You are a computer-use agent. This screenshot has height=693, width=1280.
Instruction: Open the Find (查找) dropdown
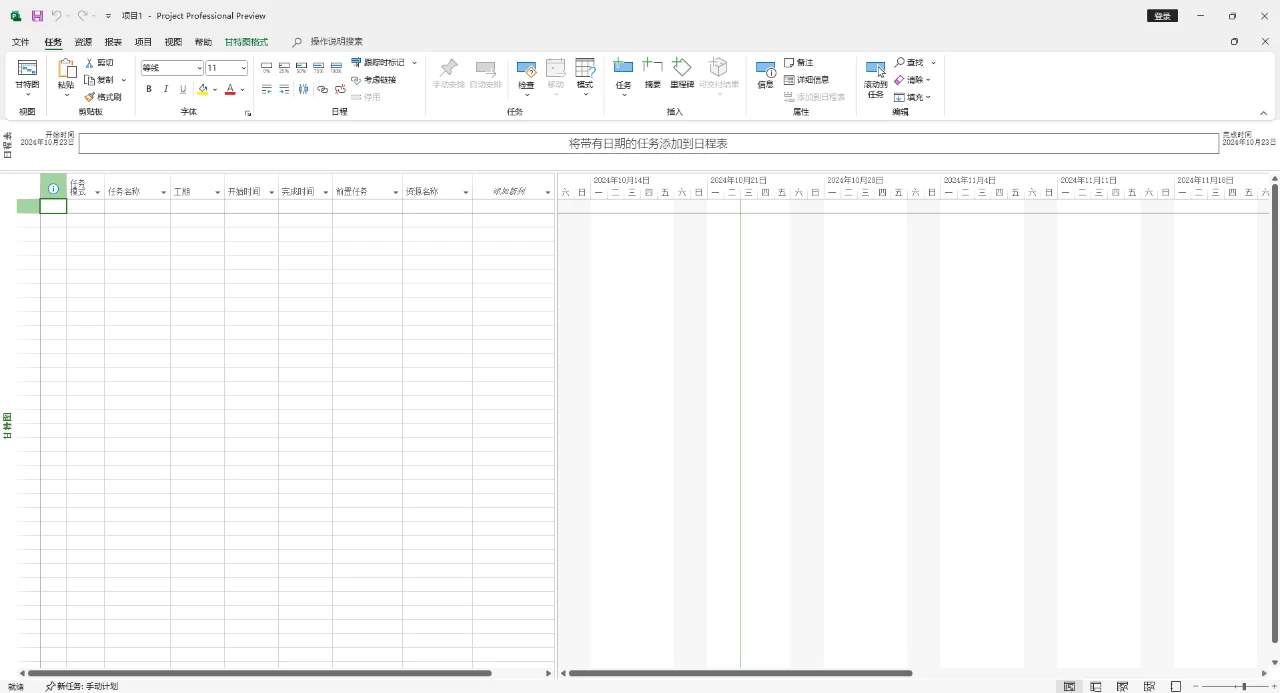[914, 63]
